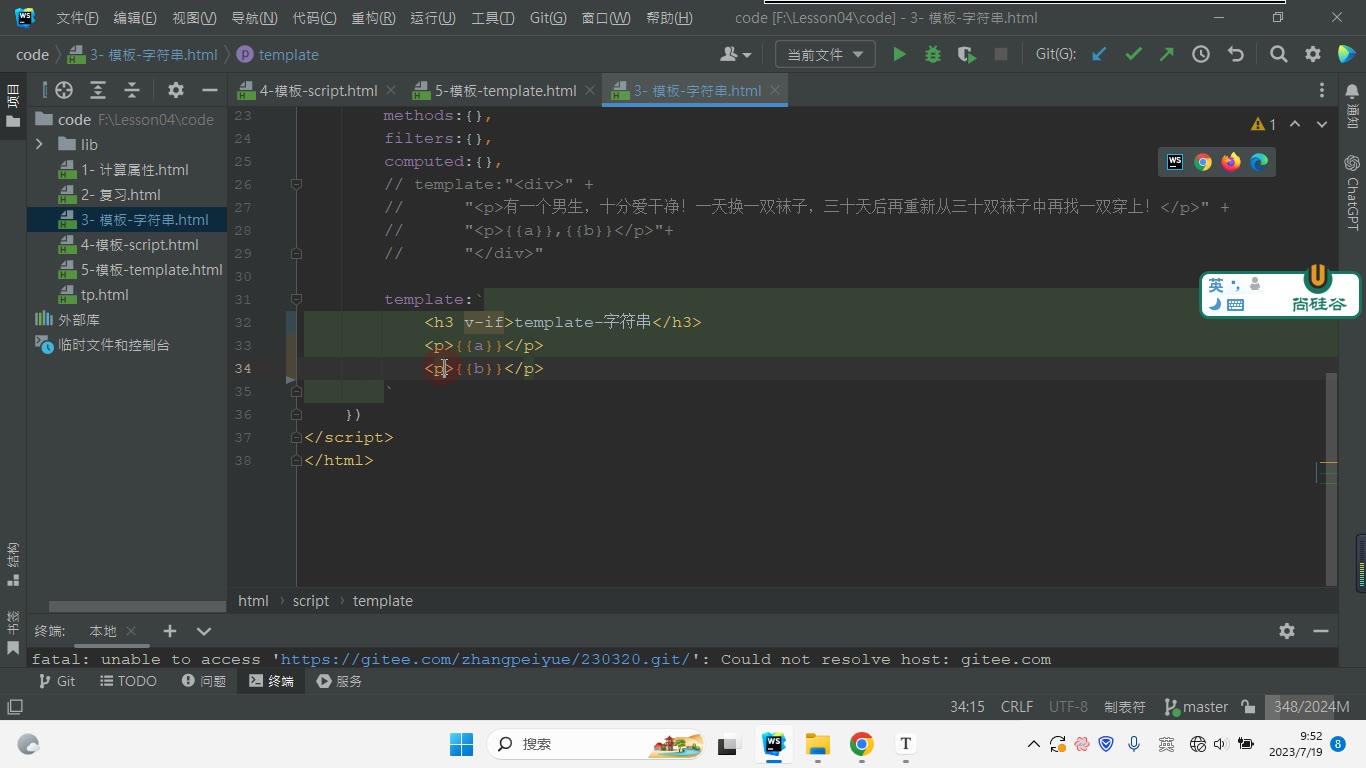1366x768 pixels.
Task: Open terminal tab options dropdown arrow
Action: tap(204, 631)
